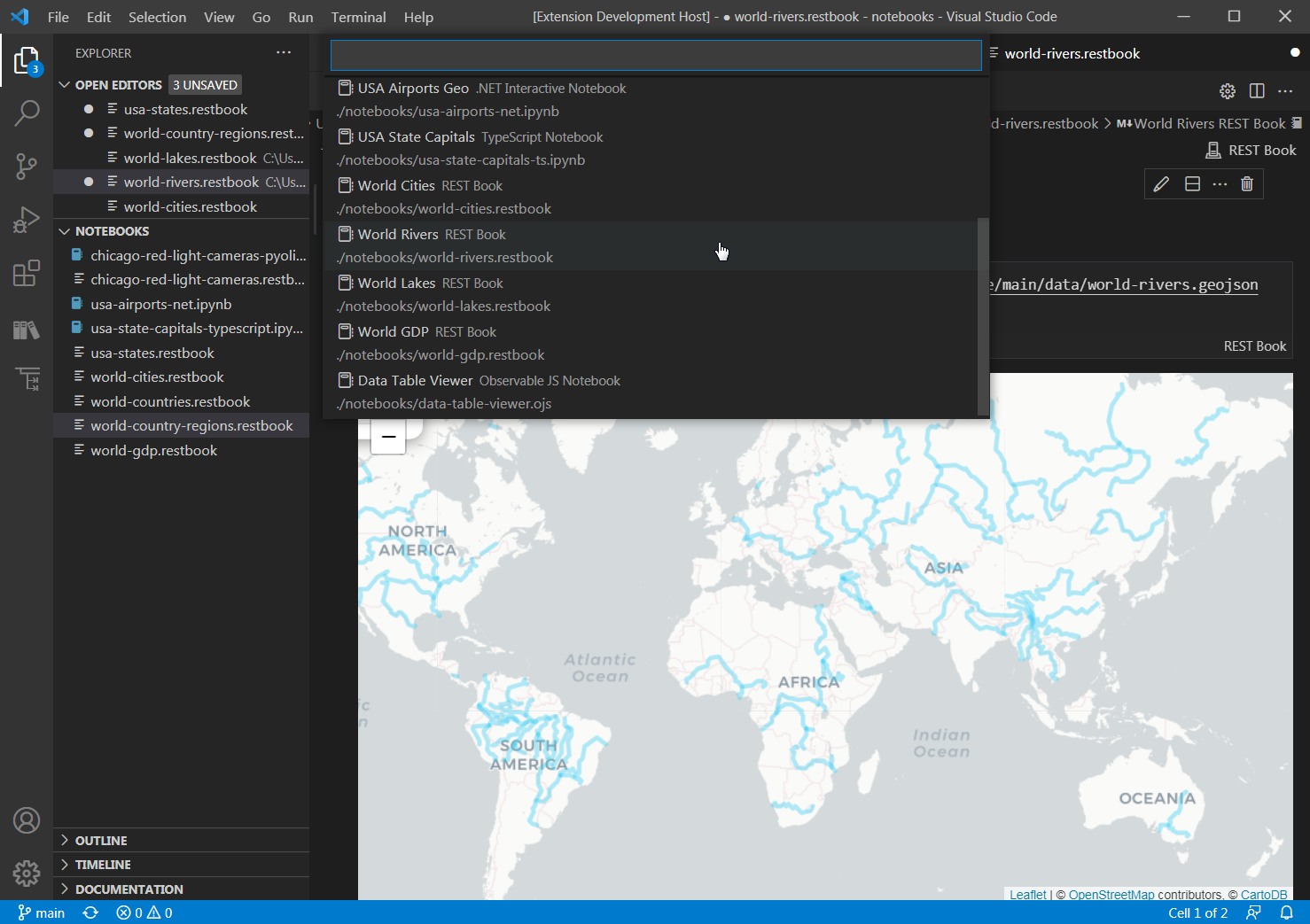The image size is (1310, 924).
Task: Click the Explorer more actions ellipsis
Action: [284, 53]
